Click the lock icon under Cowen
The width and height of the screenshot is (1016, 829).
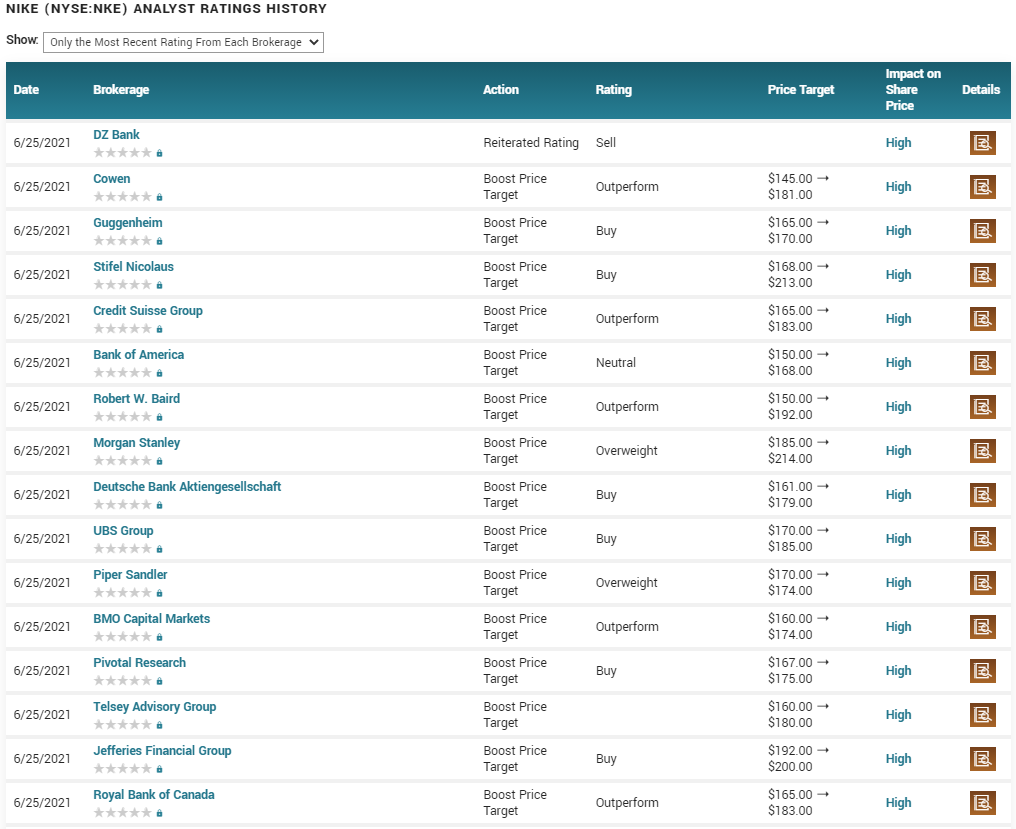[159, 197]
